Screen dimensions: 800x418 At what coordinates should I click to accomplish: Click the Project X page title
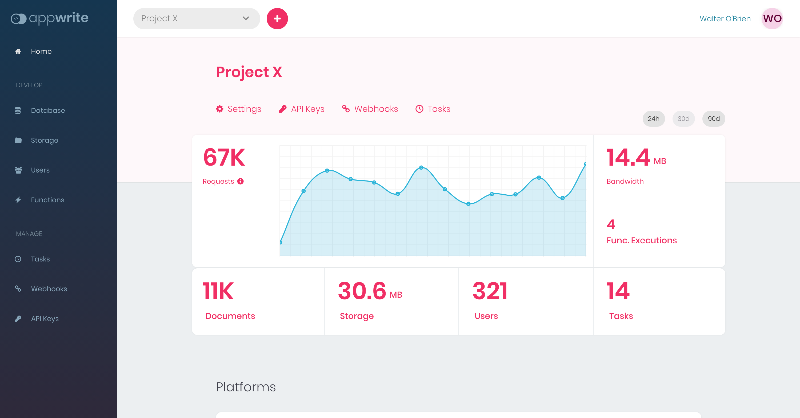(249, 72)
